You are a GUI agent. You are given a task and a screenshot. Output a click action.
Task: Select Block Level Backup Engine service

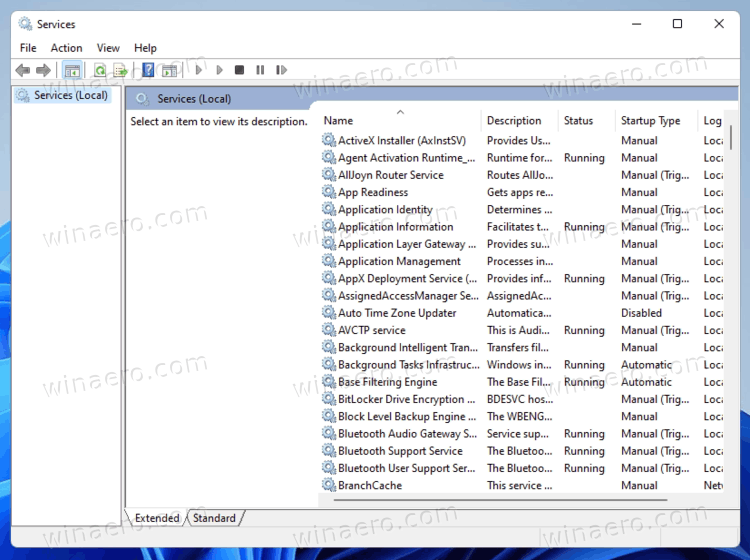[x=521, y=416]
